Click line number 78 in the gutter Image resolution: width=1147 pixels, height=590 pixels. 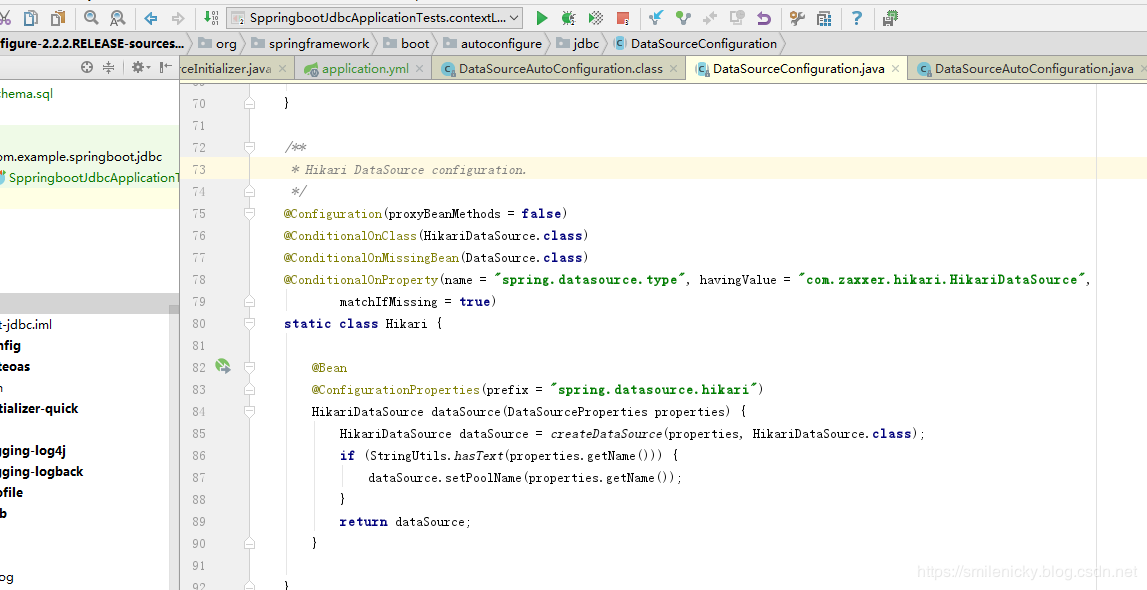pyautogui.click(x=199, y=279)
